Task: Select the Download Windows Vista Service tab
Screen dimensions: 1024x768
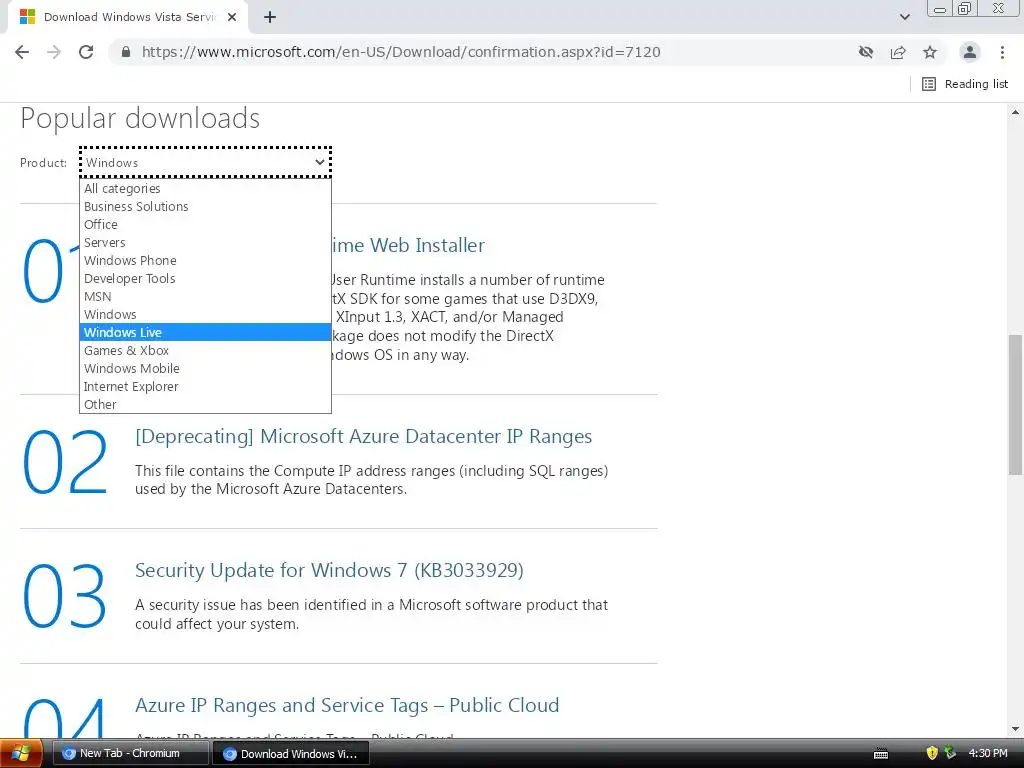Action: click(127, 17)
